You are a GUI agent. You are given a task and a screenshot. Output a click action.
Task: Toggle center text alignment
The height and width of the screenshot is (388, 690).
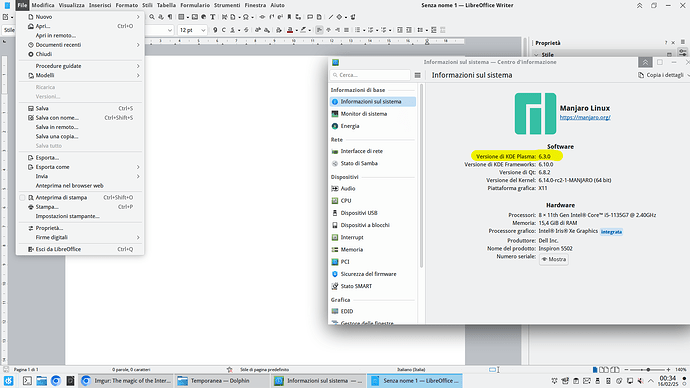pyautogui.click(x=328, y=30)
